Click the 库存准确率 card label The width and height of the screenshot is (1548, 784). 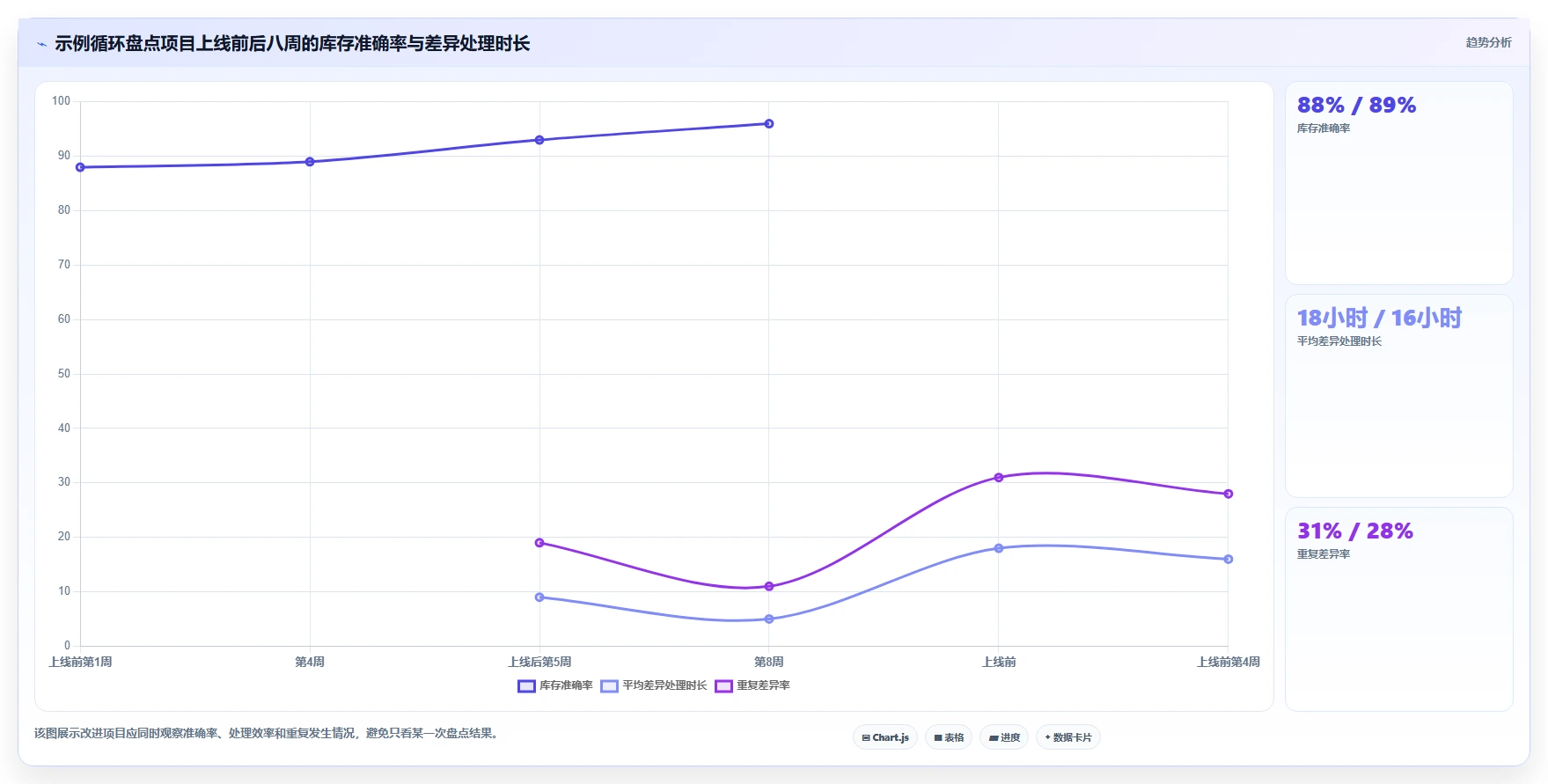1324,128
